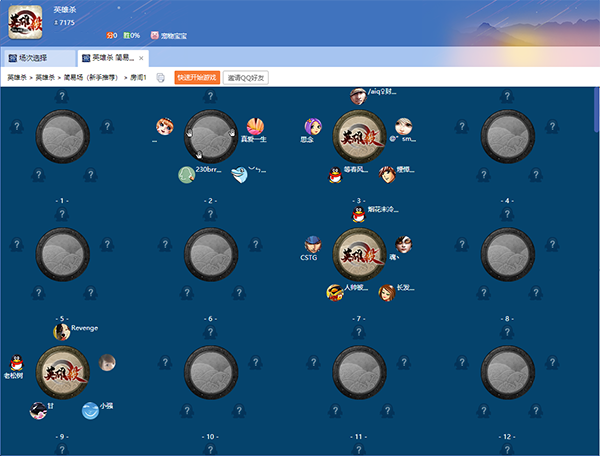This screenshot has height=456, width=600.
Task: Click table 6's empty round table
Action: (211, 254)
